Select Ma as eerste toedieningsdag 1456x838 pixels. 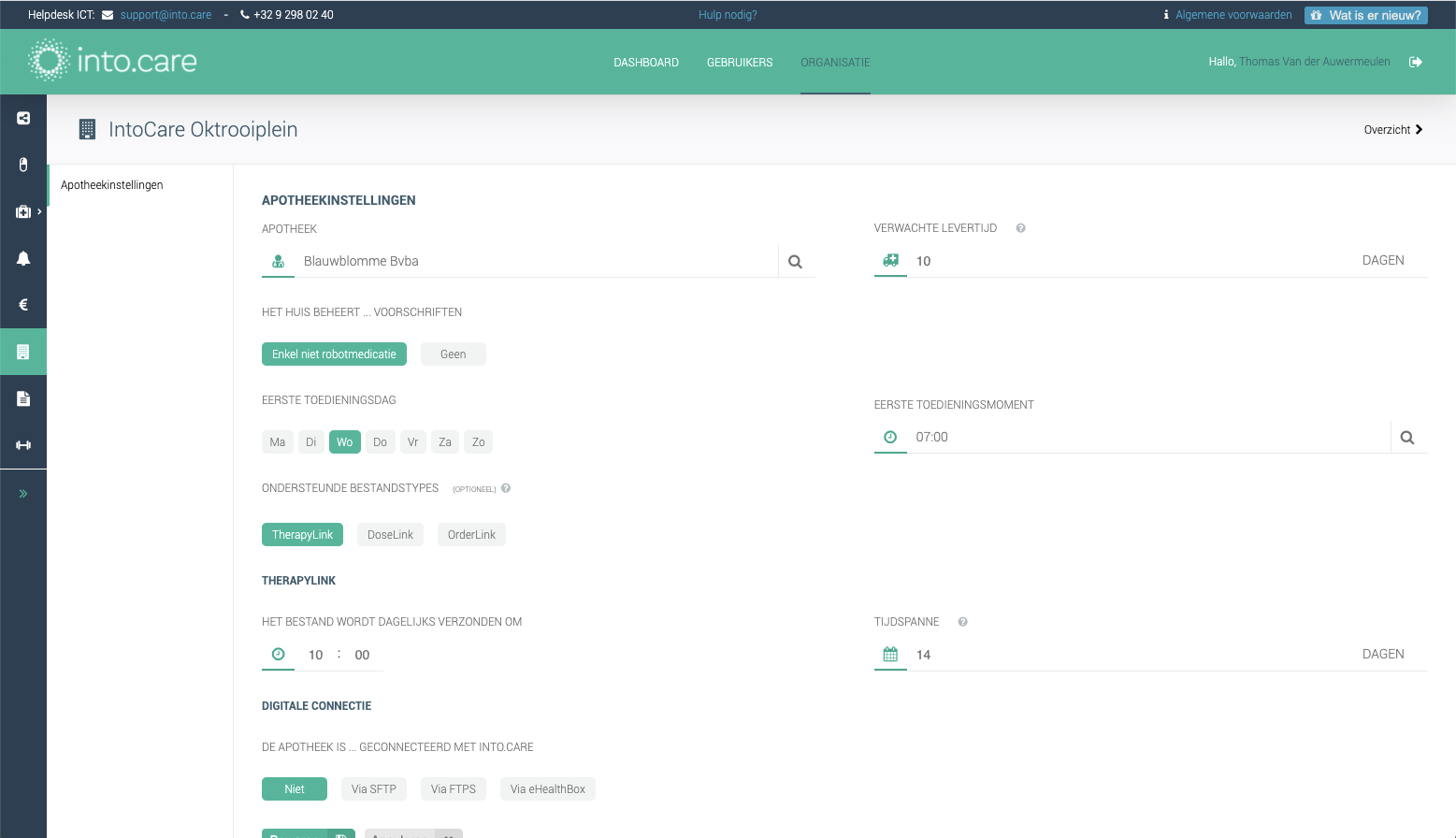(278, 442)
